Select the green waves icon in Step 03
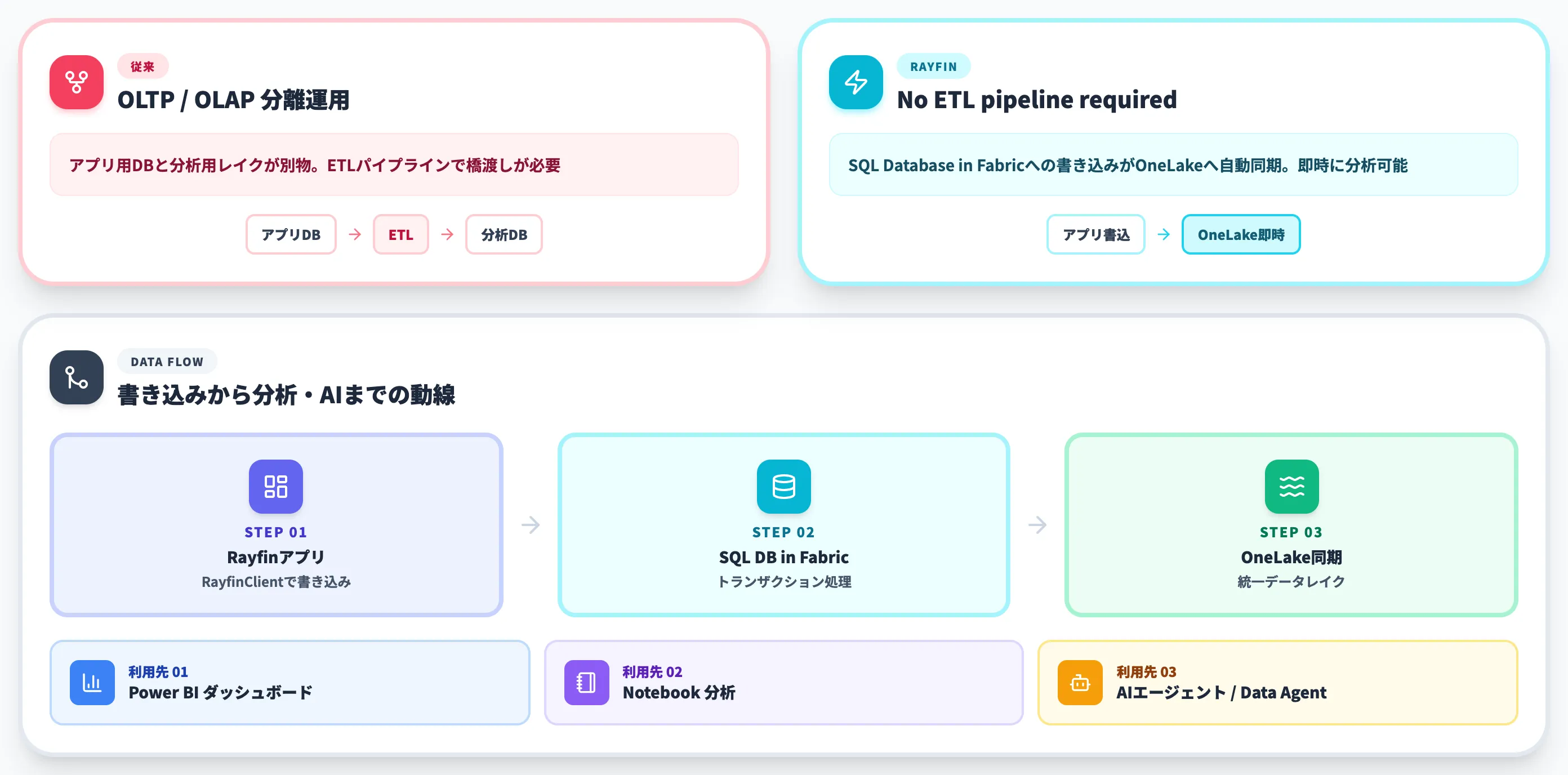The height and width of the screenshot is (775, 1568). pyautogui.click(x=1291, y=486)
